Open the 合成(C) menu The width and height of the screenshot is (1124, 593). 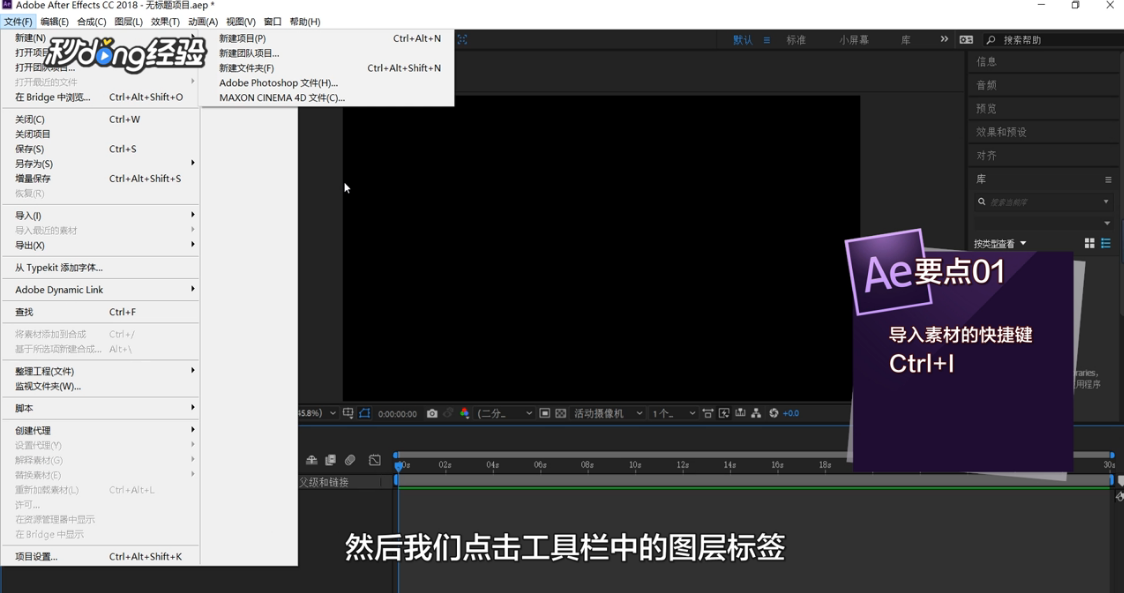(x=91, y=22)
